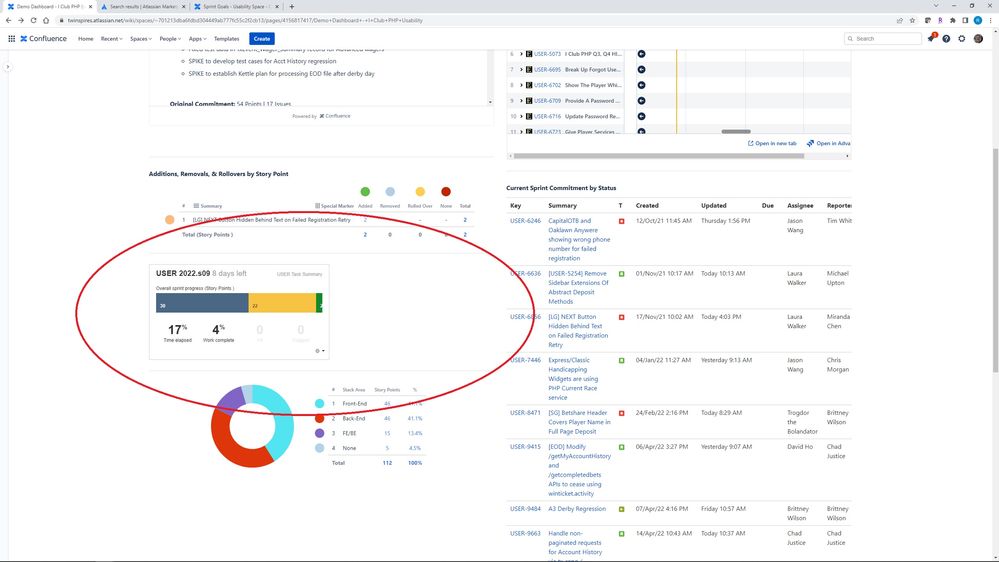
Task: Reload the page
Action: click(x=33, y=20)
